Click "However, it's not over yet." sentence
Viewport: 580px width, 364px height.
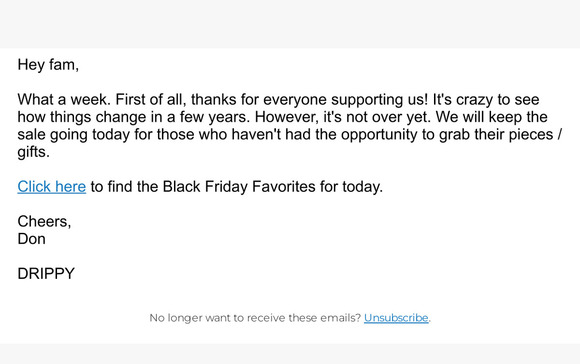coord(343,117)
